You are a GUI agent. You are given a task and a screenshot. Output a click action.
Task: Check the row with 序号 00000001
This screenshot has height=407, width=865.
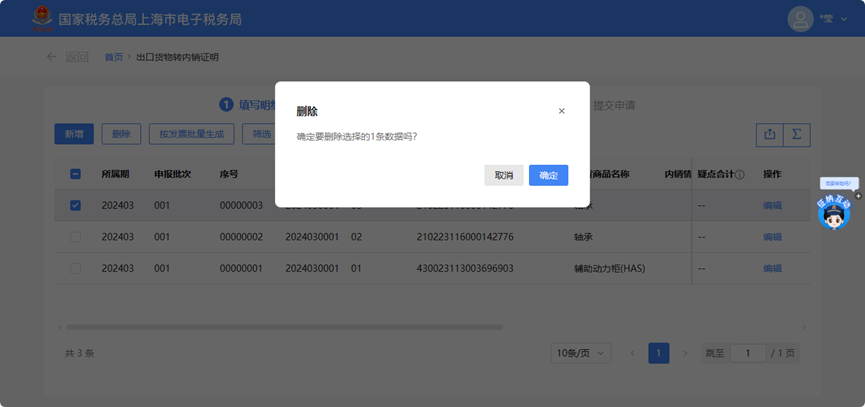(76, 268)
